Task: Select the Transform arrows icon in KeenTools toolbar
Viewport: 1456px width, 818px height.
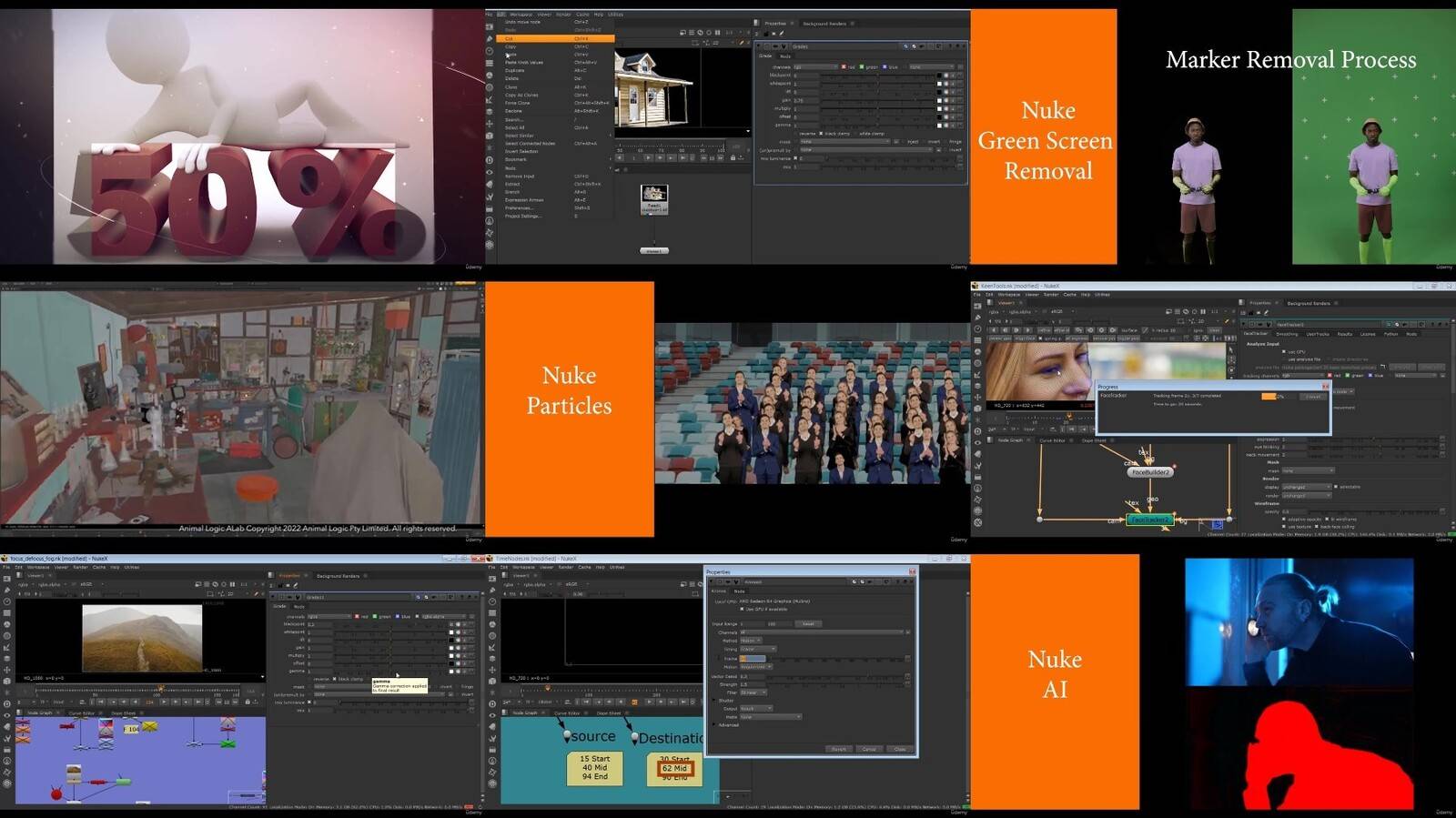Action: 978,397
